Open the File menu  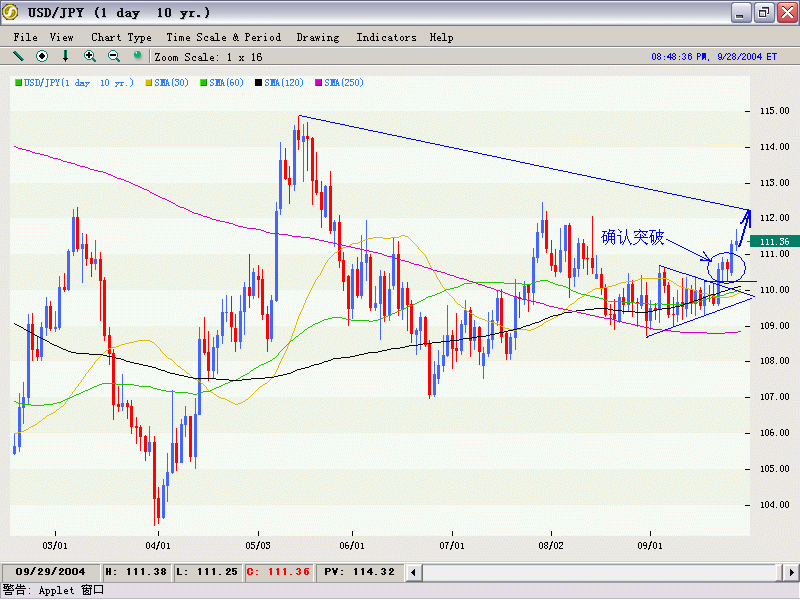pos(26,37)
